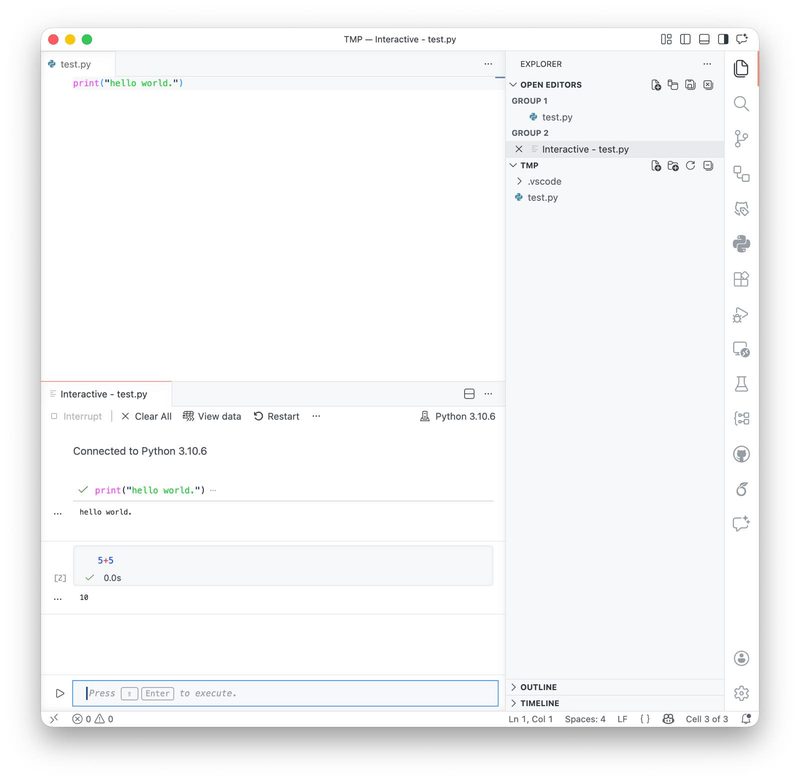Clear All interactive cells
Image resolution: width=800 pixels, height=781 pixels.
pos(147,416)
